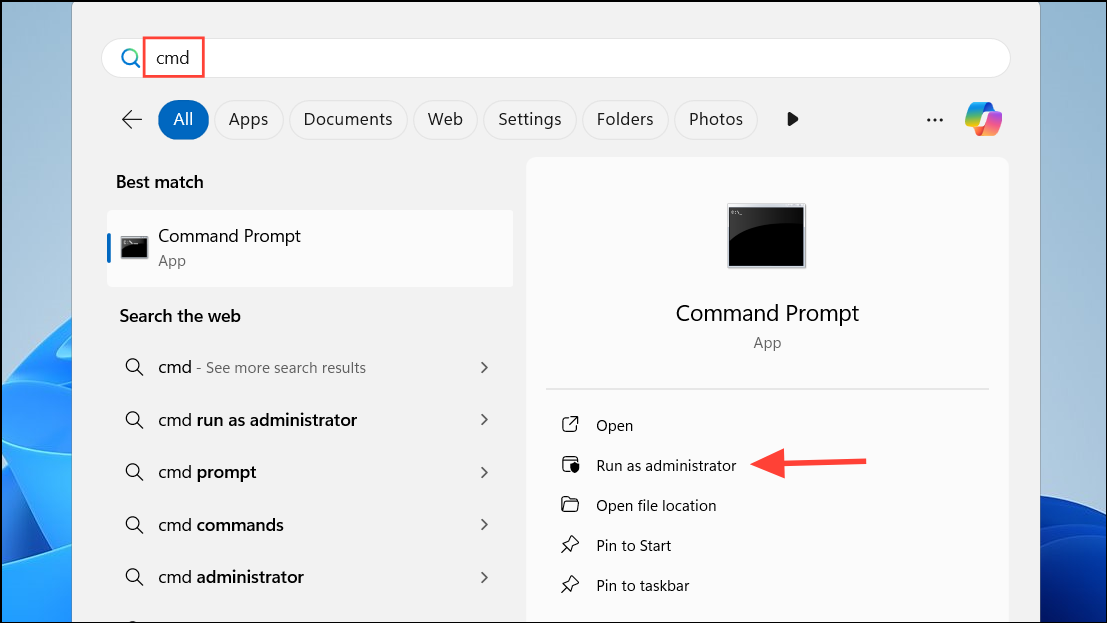Click in the search box containing 'cmd'
This screenshot has width=1107, height=623.
(x=556, y=58)
